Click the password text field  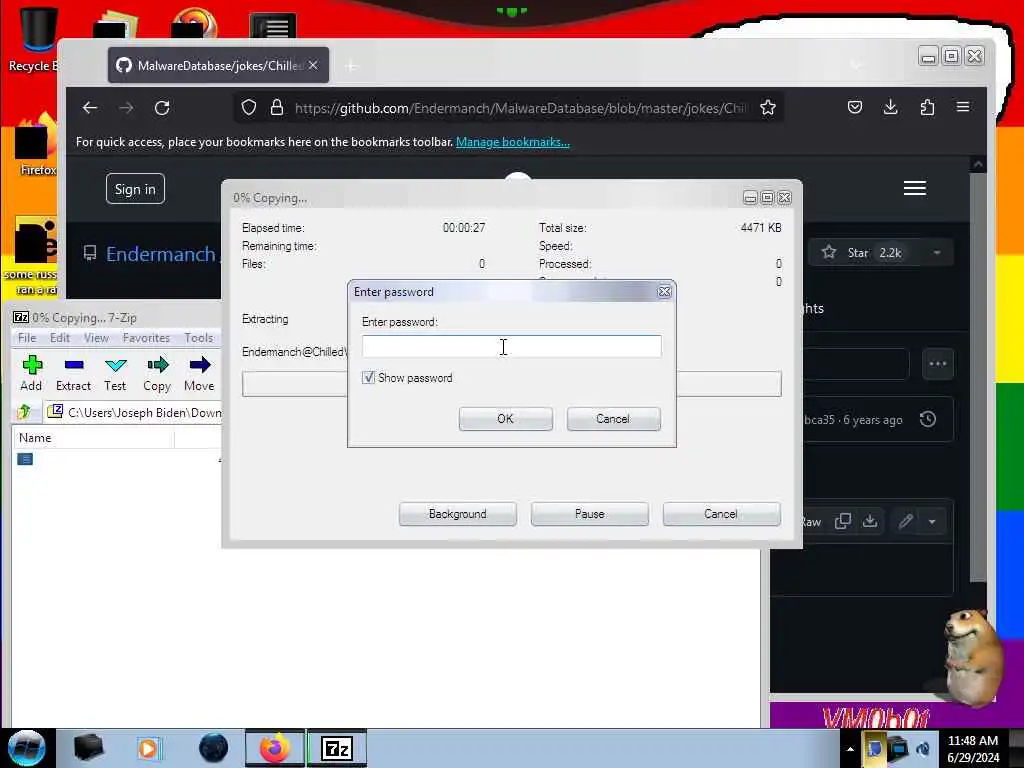(511, 346)
